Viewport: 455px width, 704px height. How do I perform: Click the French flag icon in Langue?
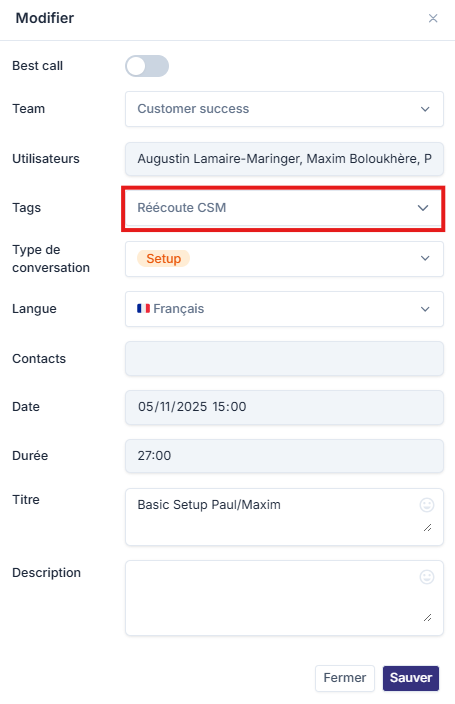click(x=143, y=308)
